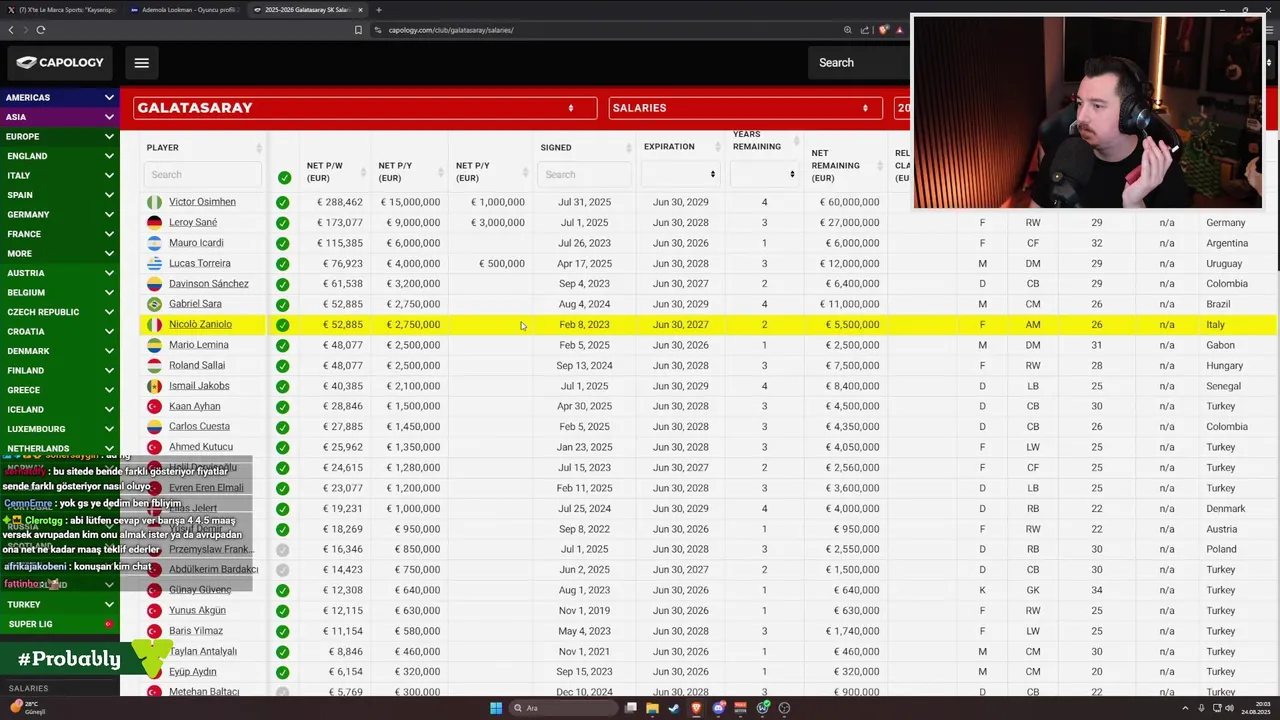Collapse the EUROPE section in the sidebar
This screenshot has width=1280, height=720.
[x=59, y=137]
